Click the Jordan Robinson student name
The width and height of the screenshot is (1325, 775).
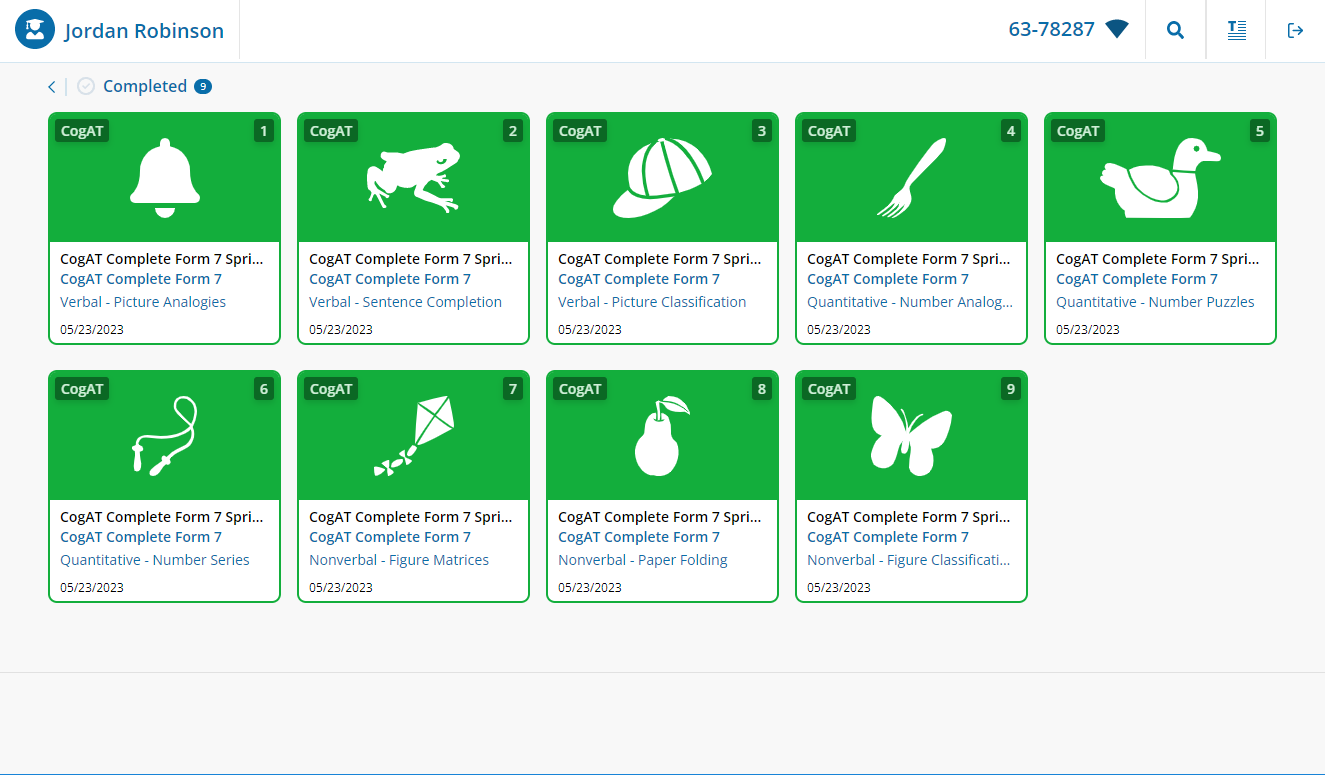click(144, 31)
